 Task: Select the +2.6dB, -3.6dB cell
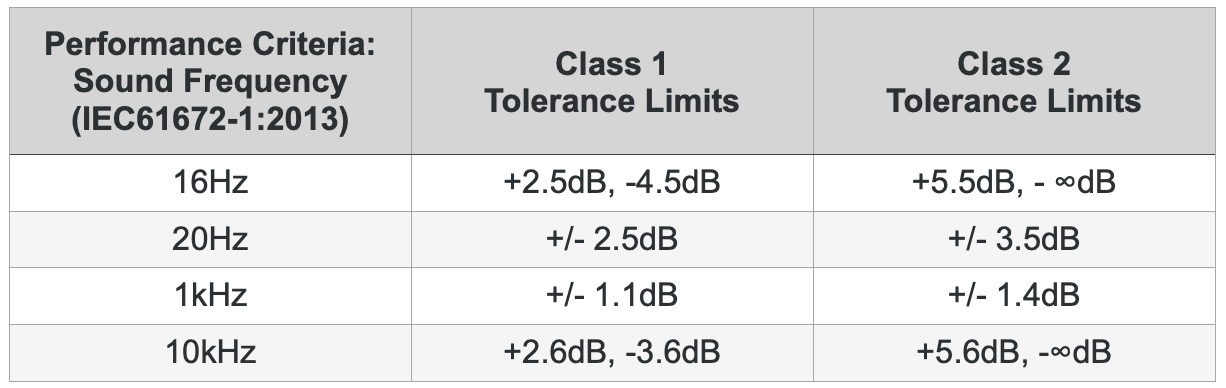(612, 352)
